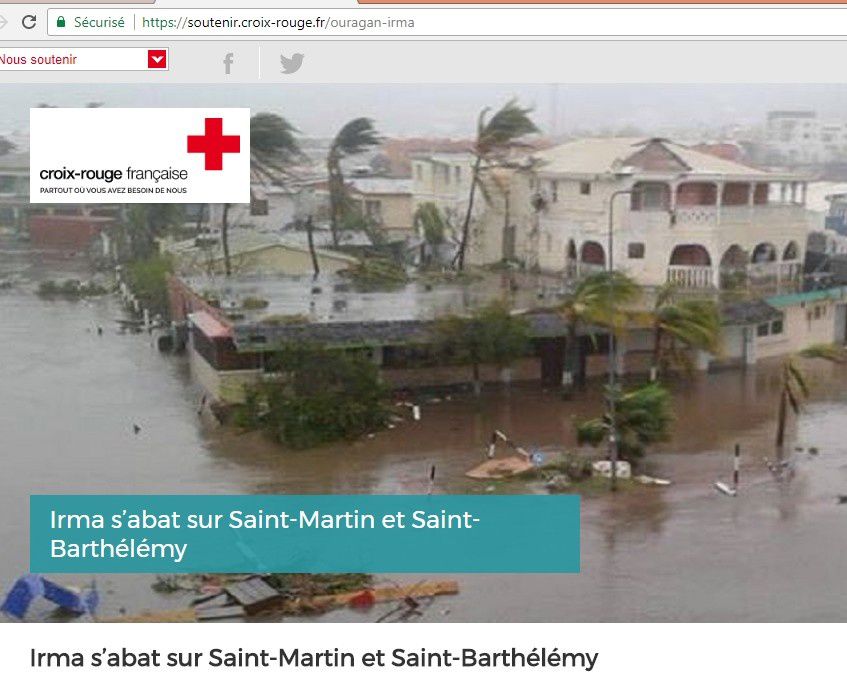
Task: Go back using the browser back arrow
Action: coord(3,22)
